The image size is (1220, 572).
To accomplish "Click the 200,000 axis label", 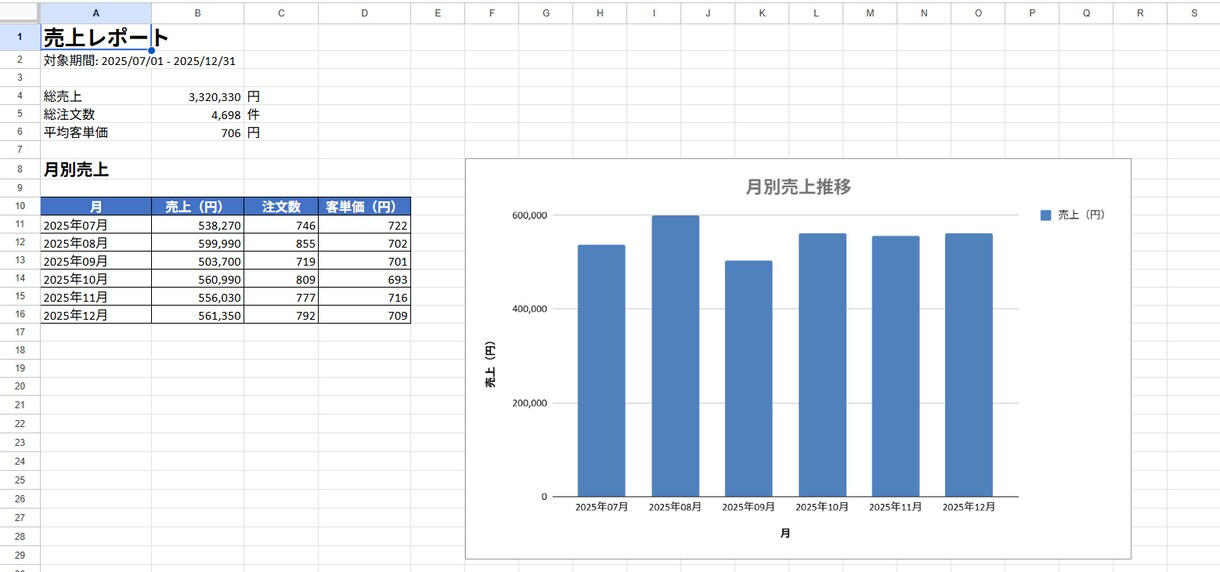I will click(x=528, y=403).
